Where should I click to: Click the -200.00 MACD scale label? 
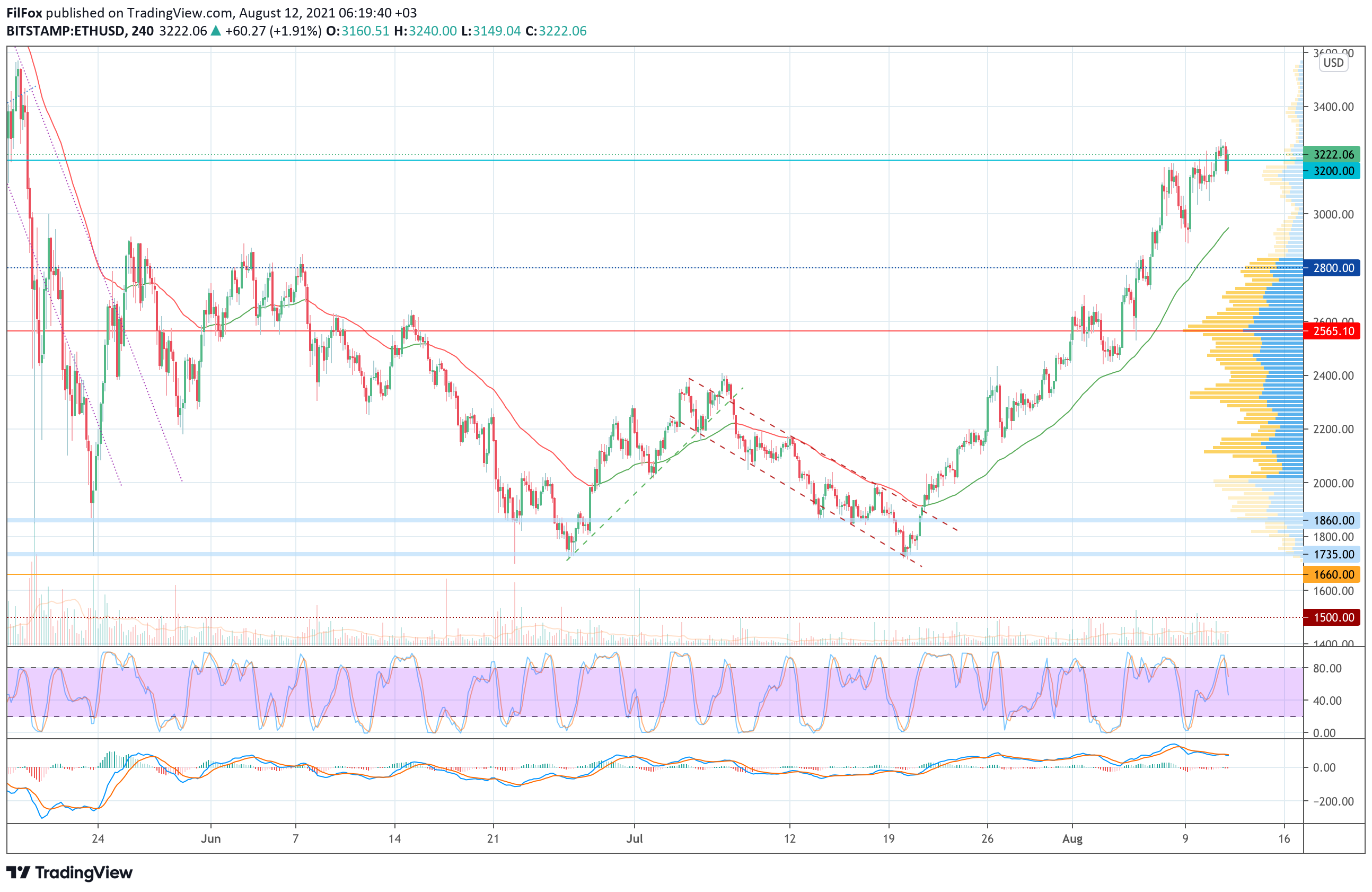click(1333, 801)
